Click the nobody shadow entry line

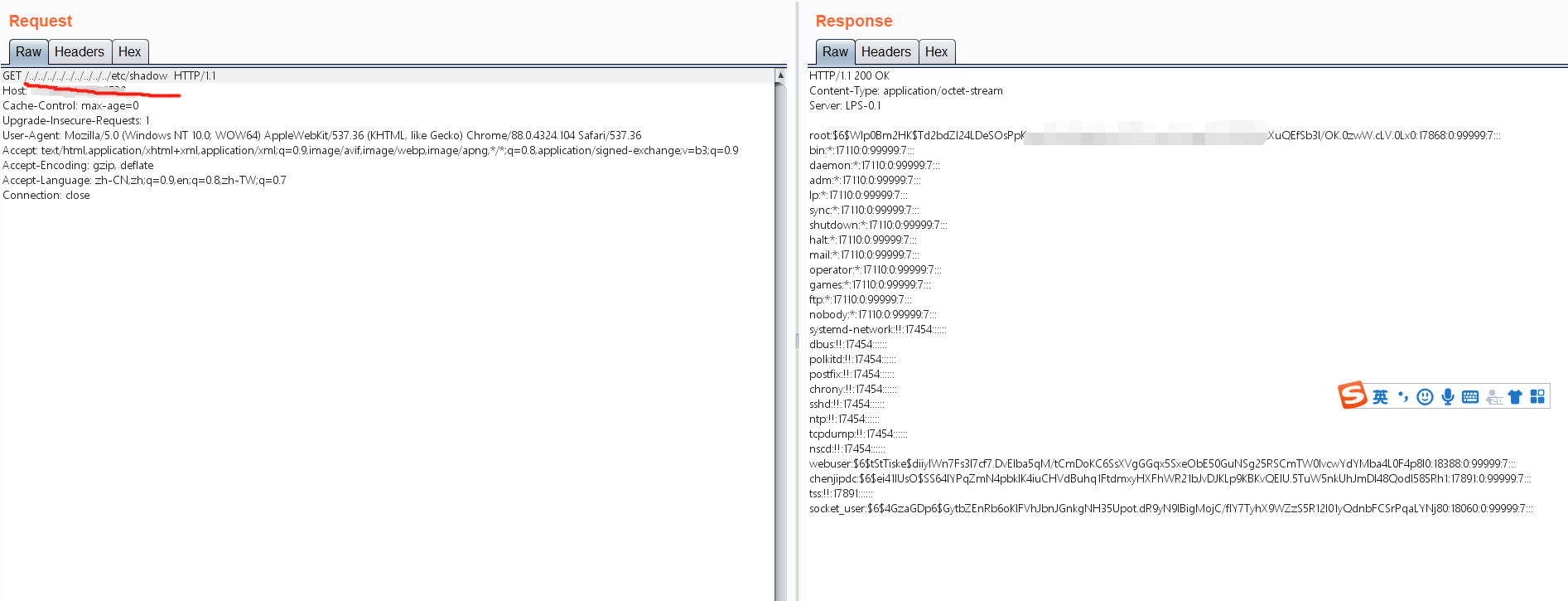(873, 314)
